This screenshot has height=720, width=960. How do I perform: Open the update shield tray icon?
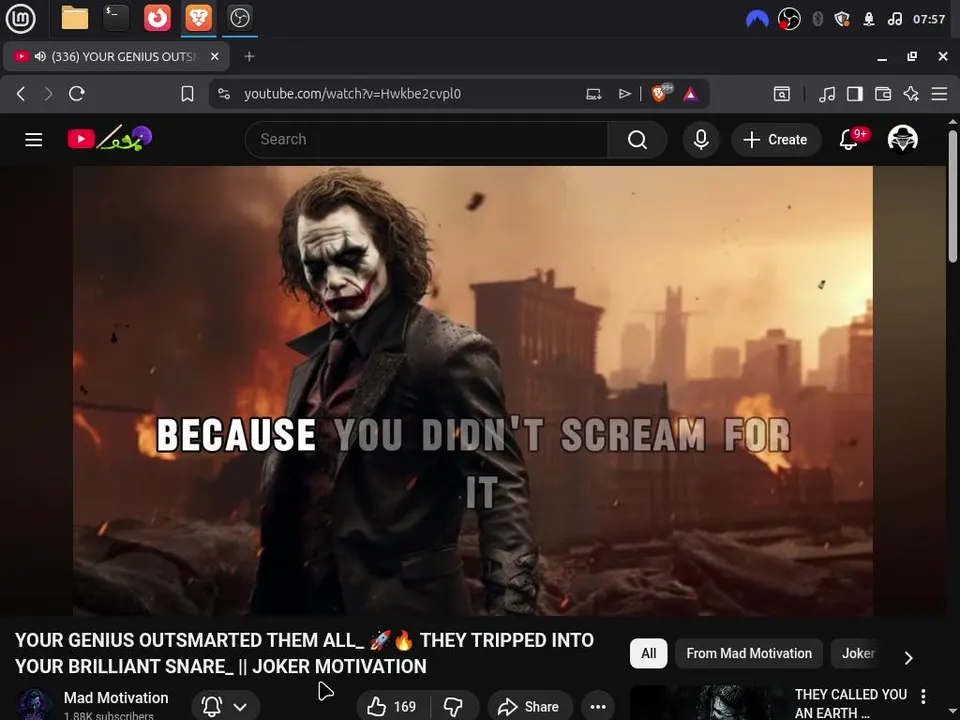click(842, 19)
